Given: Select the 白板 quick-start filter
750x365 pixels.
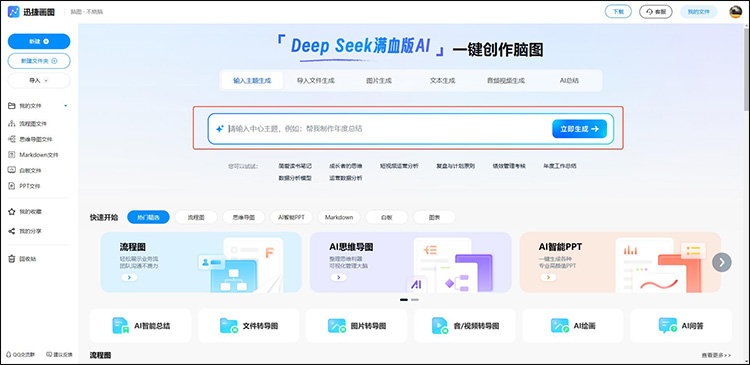Looking at the screenshot, I should [386, 217].
